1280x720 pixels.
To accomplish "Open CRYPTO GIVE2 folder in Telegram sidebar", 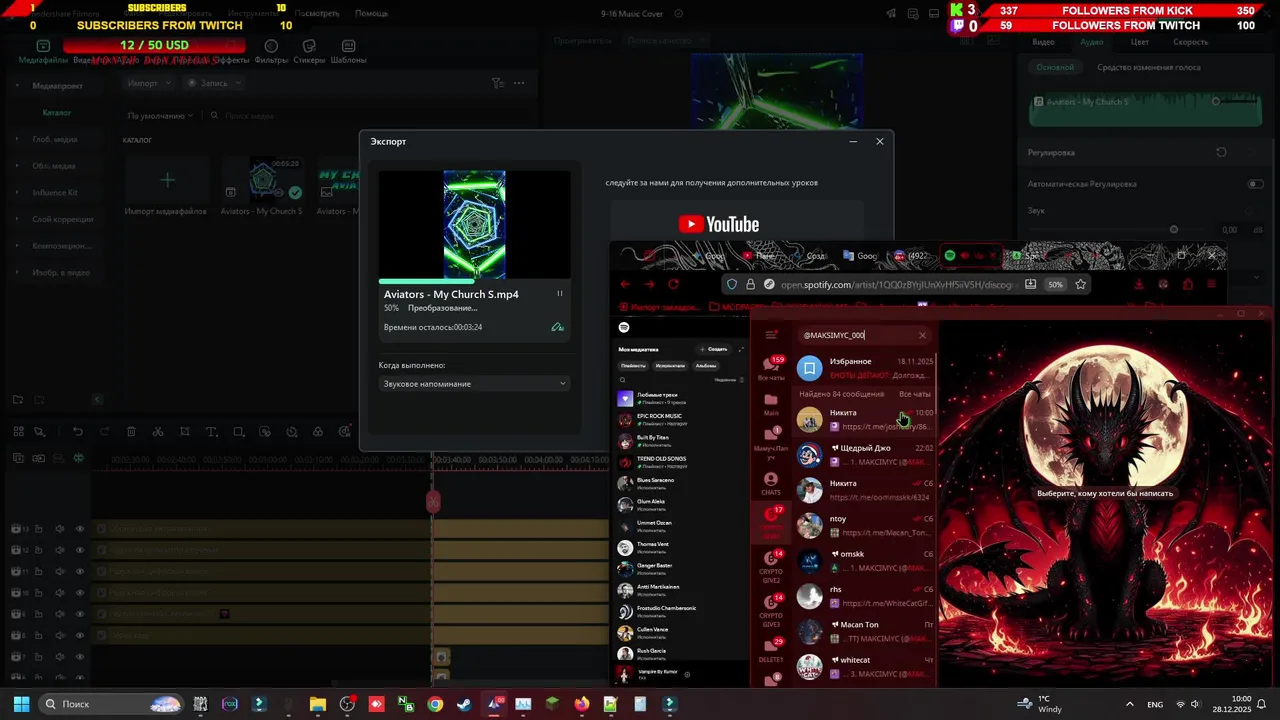I will coord(771,568).
